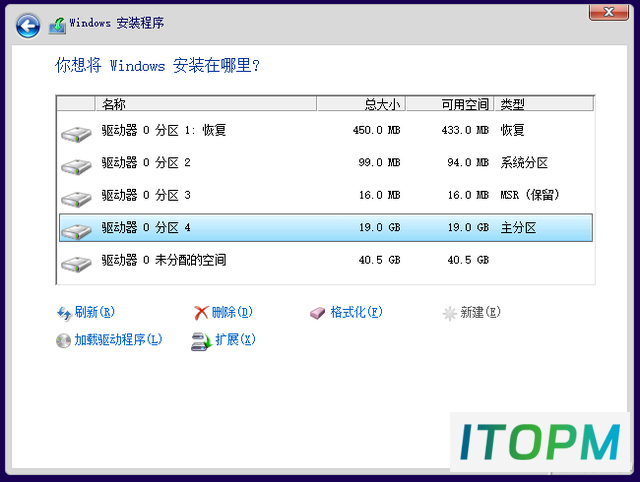
Task: Click the MSR (保留) type cell
Action: click(530, 195)
